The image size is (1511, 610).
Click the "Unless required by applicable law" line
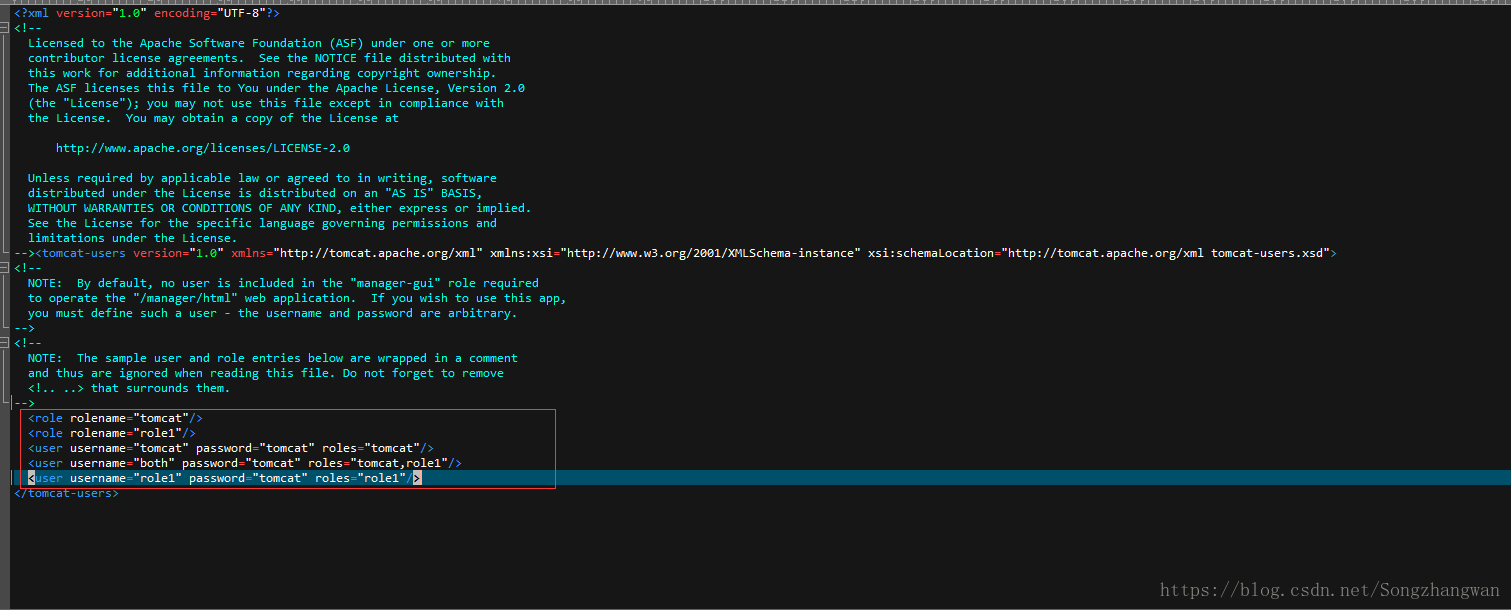click(262, 178)
